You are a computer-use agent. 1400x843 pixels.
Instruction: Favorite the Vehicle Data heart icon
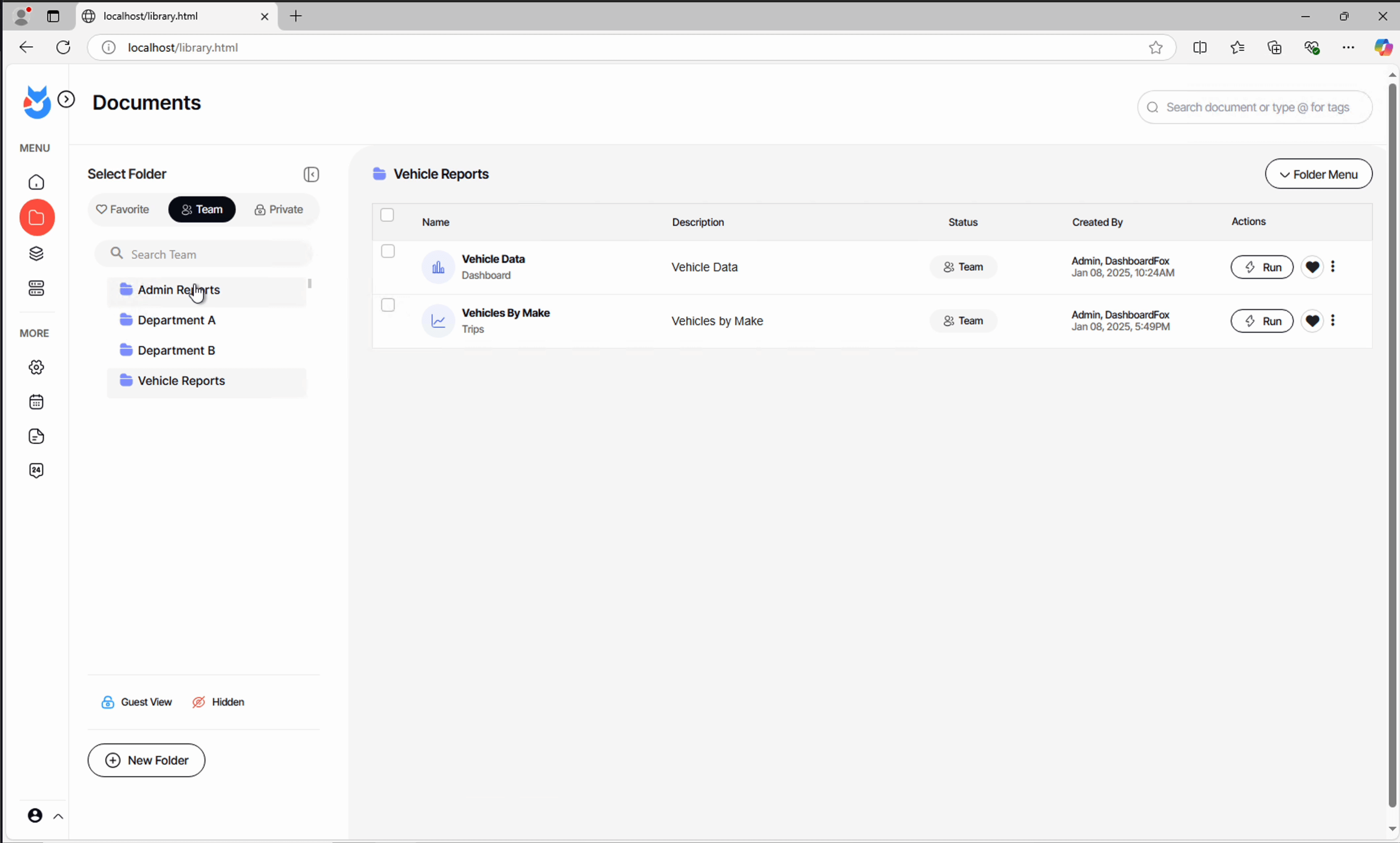point(1312,267)
